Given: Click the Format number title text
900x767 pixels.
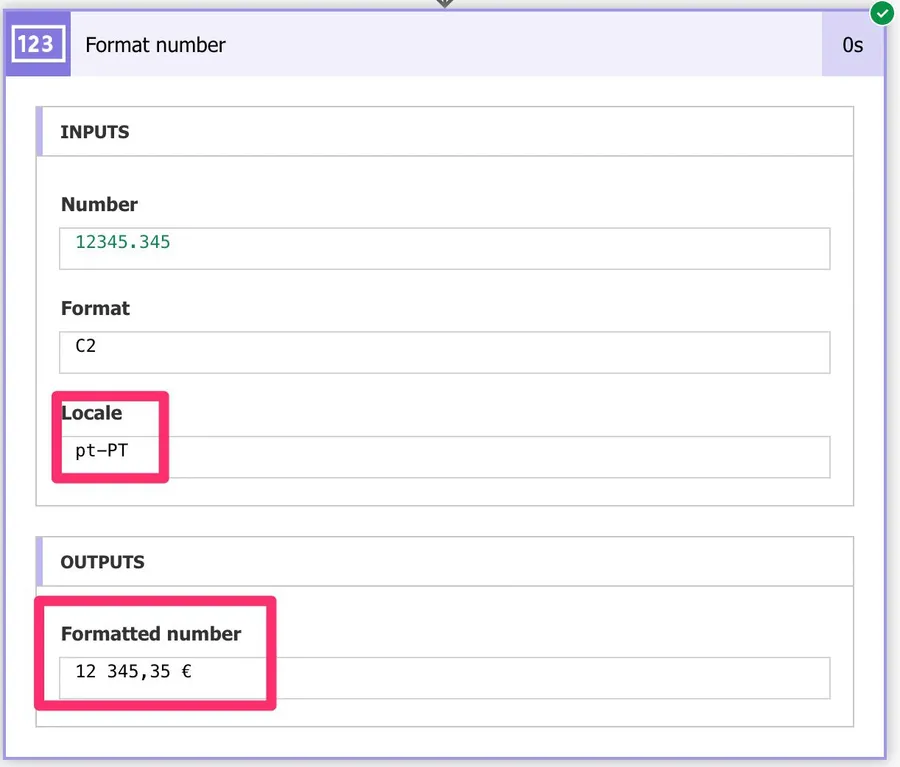Looking at the screenshot, I should pos(155,45).
